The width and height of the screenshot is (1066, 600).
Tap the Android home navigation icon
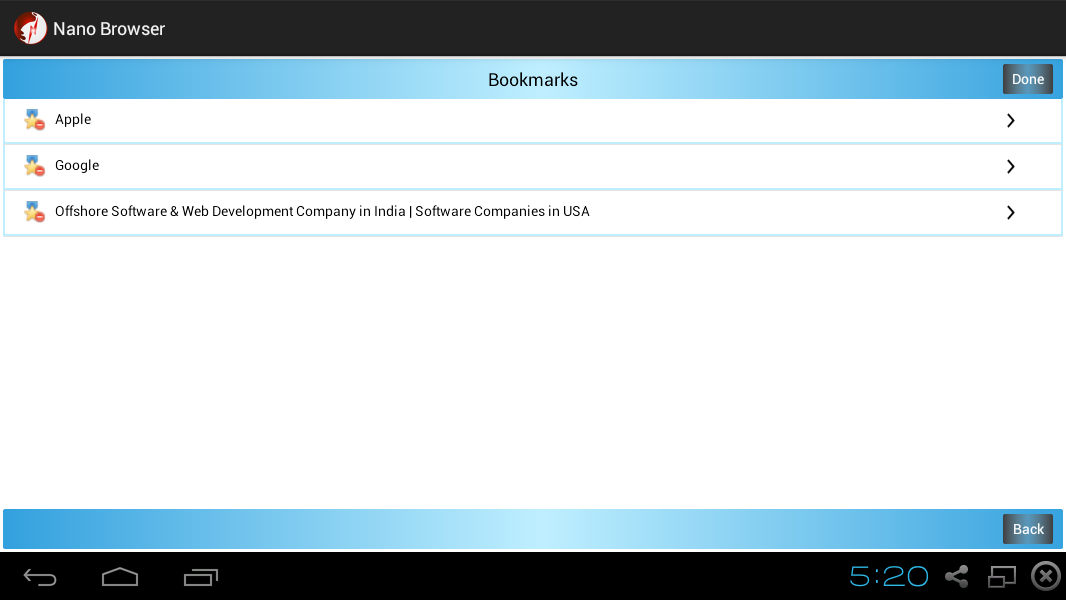coord(120,577)
